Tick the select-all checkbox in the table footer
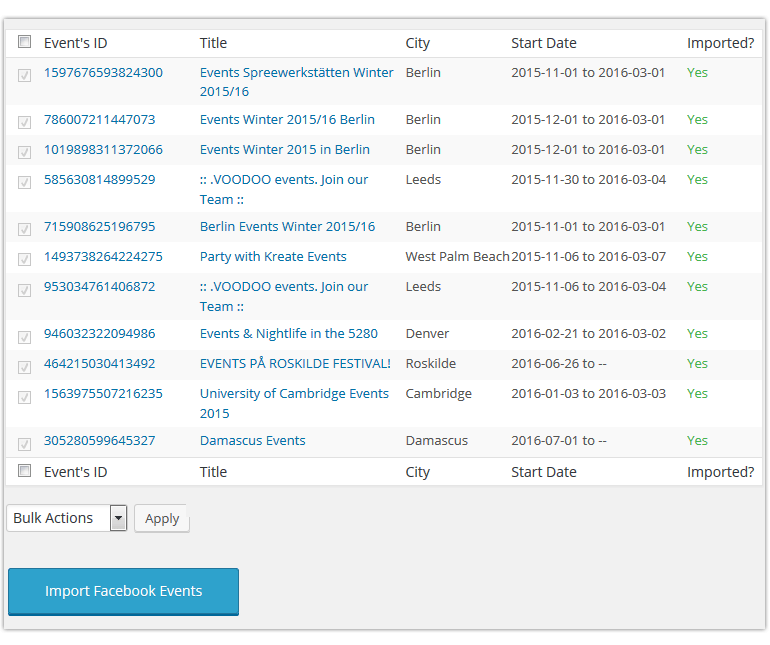This screenshot has width=770, height=645. (24, 471)
